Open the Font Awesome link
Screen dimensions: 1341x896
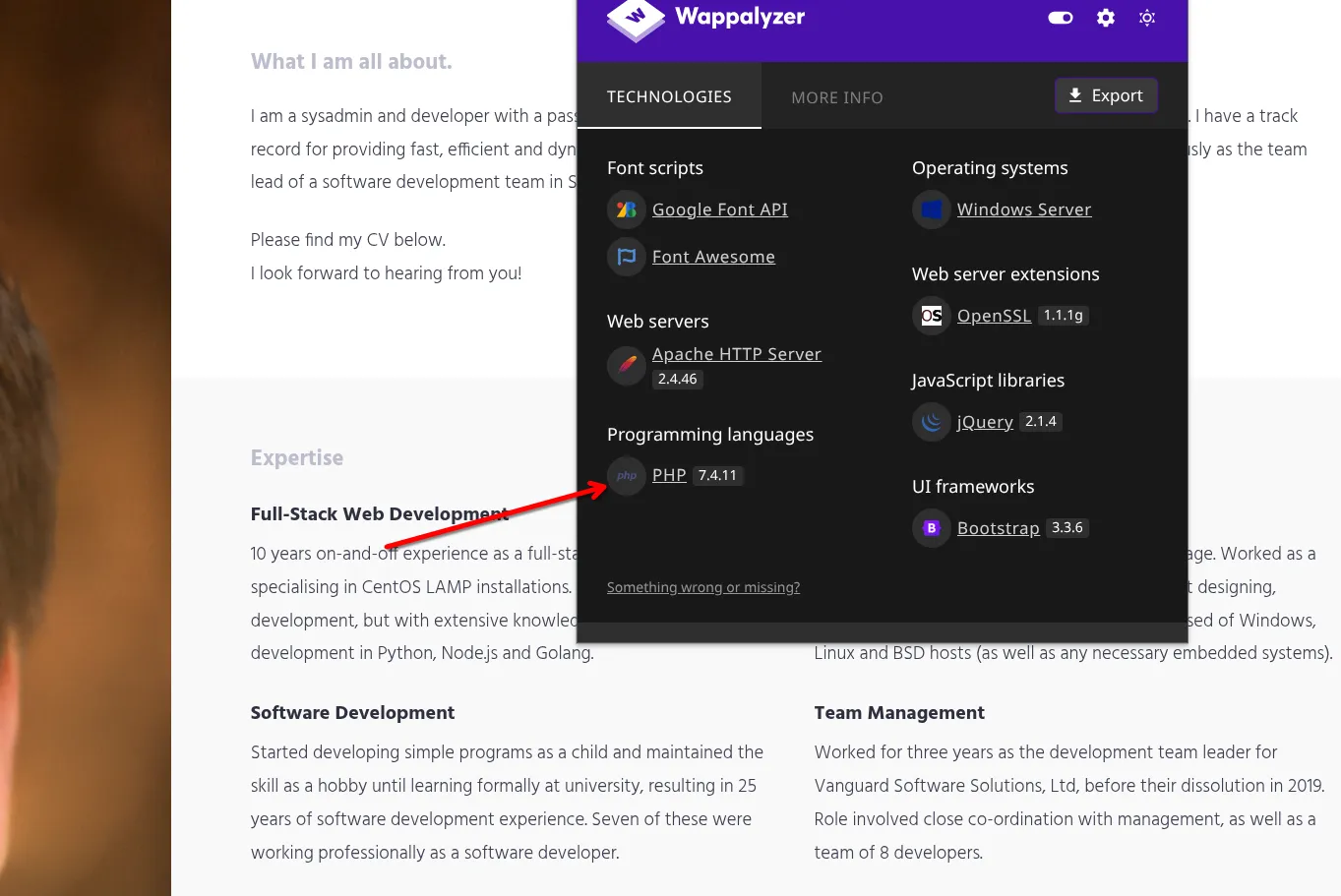click(x=713, y=257)
